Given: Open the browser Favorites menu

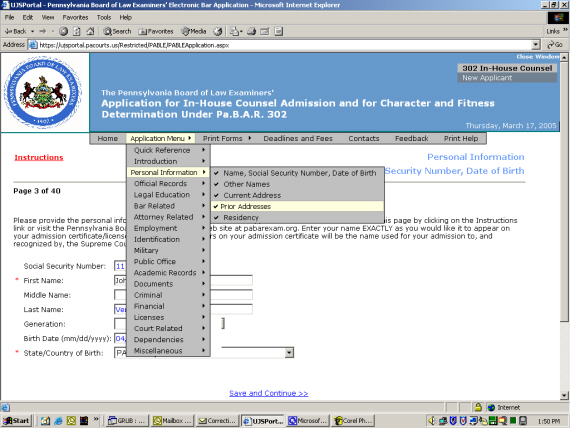Looking at the screenshot, I should pyautogui.click(x=75, y=17).
